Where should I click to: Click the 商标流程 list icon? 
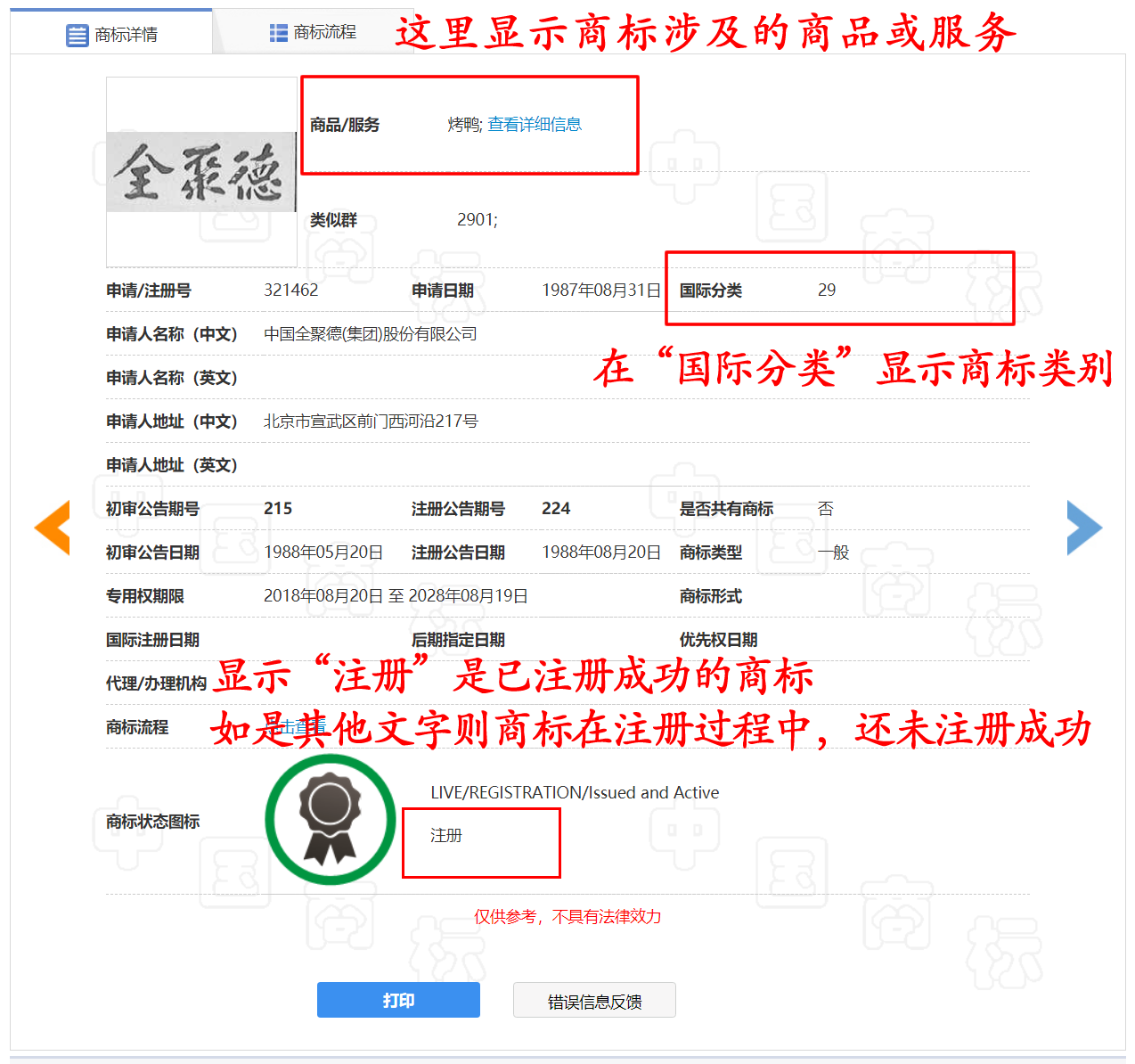(x=279, y=33)
